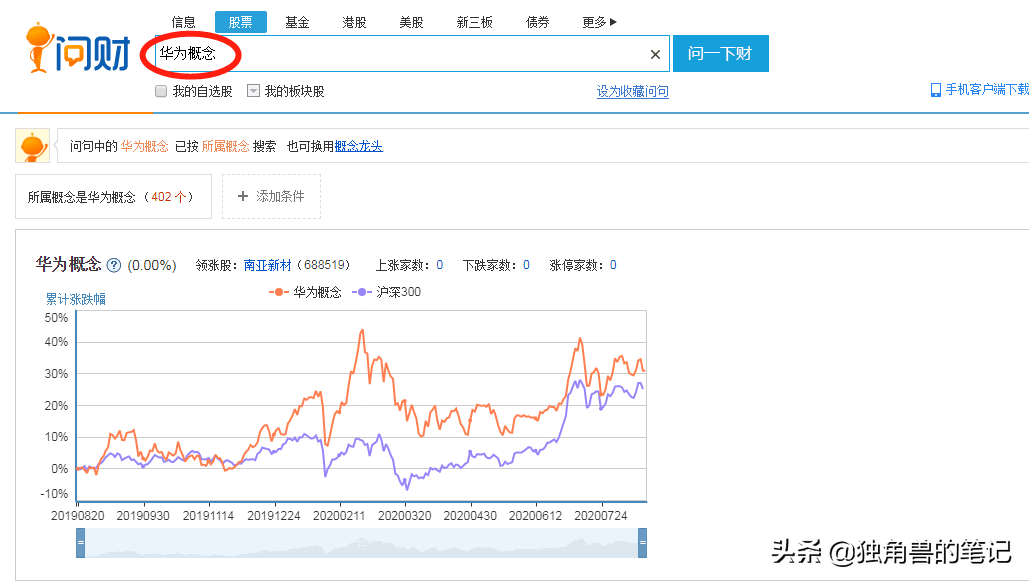Click the 涨停家数 count value

pos(613,265)
